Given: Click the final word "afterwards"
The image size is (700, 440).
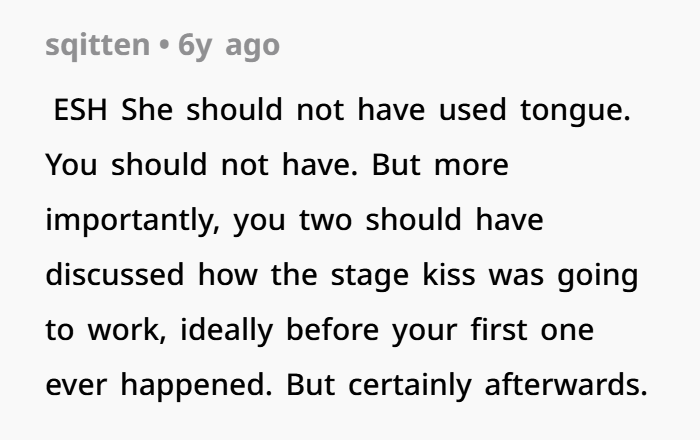Looking at the screenshot, I should [567, 385].
